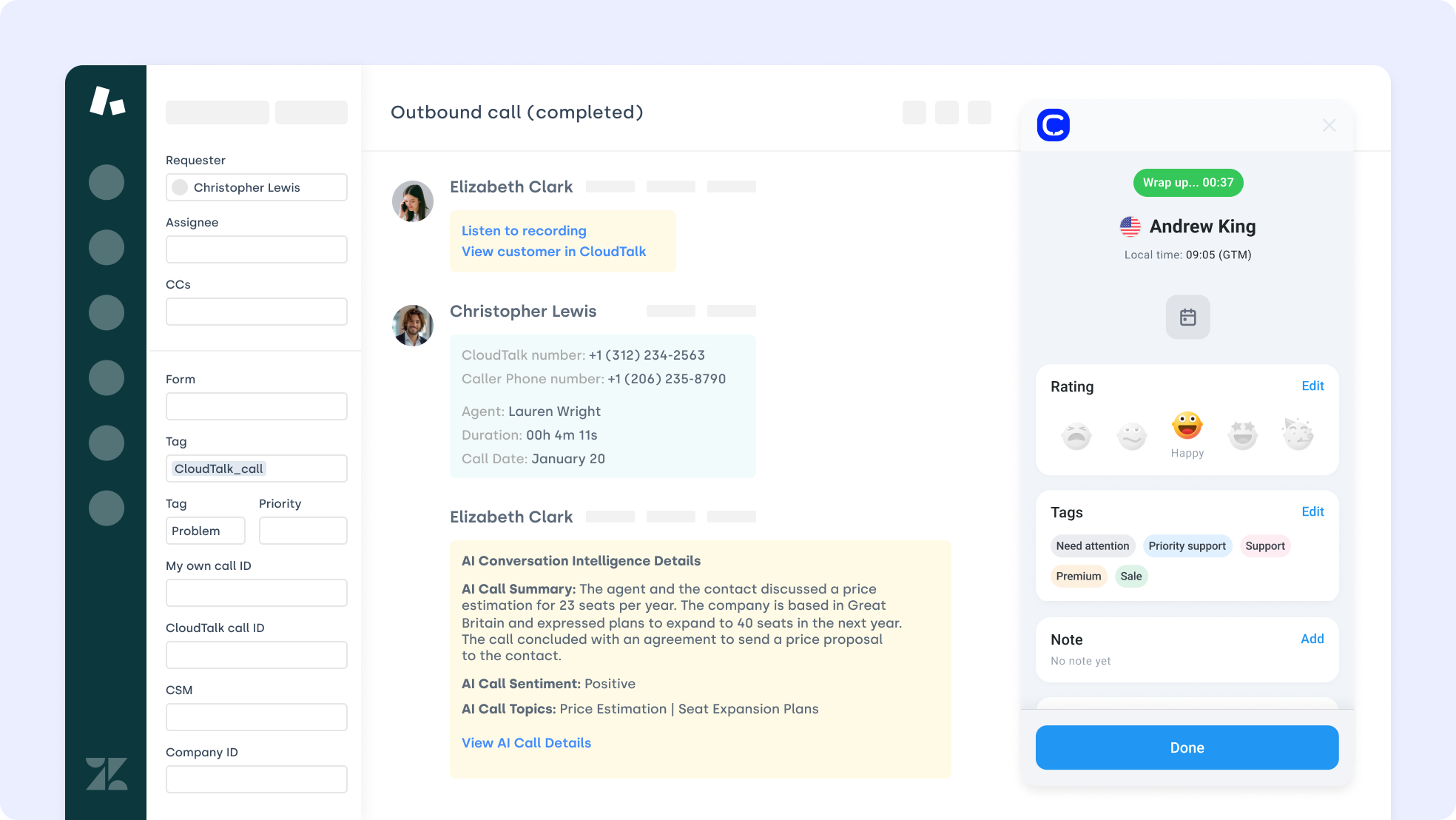The width and height of the screenshot is (1456, 820).
Task: Click the white logo atop dark sidebar
Action: coord(107,101)
